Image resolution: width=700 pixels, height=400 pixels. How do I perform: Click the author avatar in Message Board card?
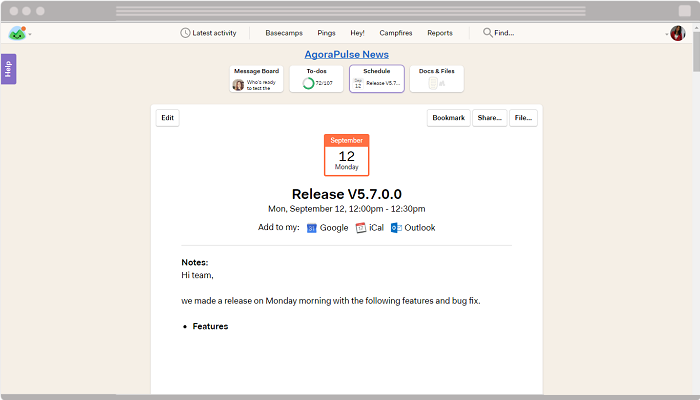pyautogui.click(x=238, y=84)
